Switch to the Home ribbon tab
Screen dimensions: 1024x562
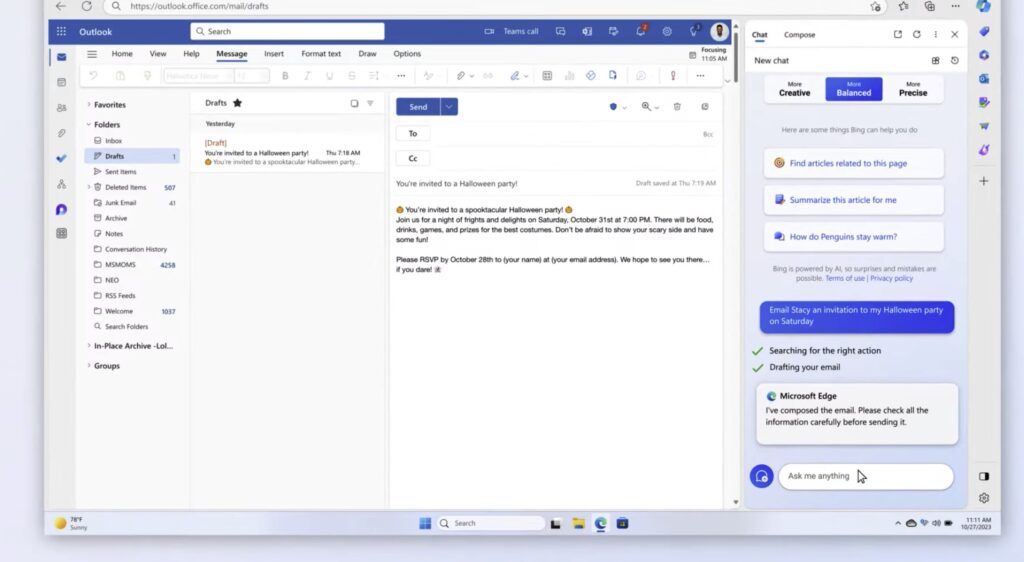tap(122, 54)
